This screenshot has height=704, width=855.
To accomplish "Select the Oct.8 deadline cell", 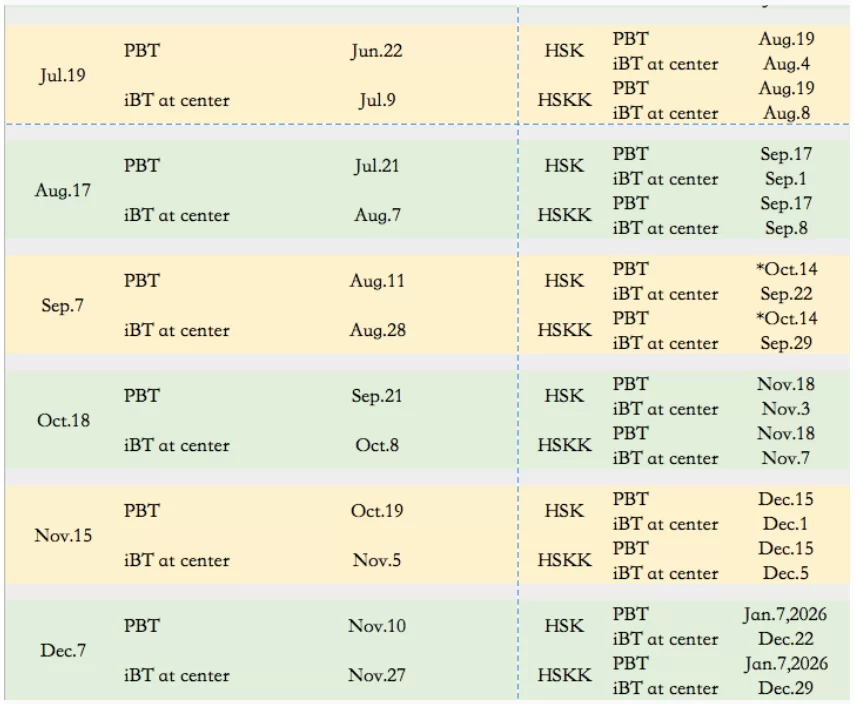I will (x=377, y=445).
